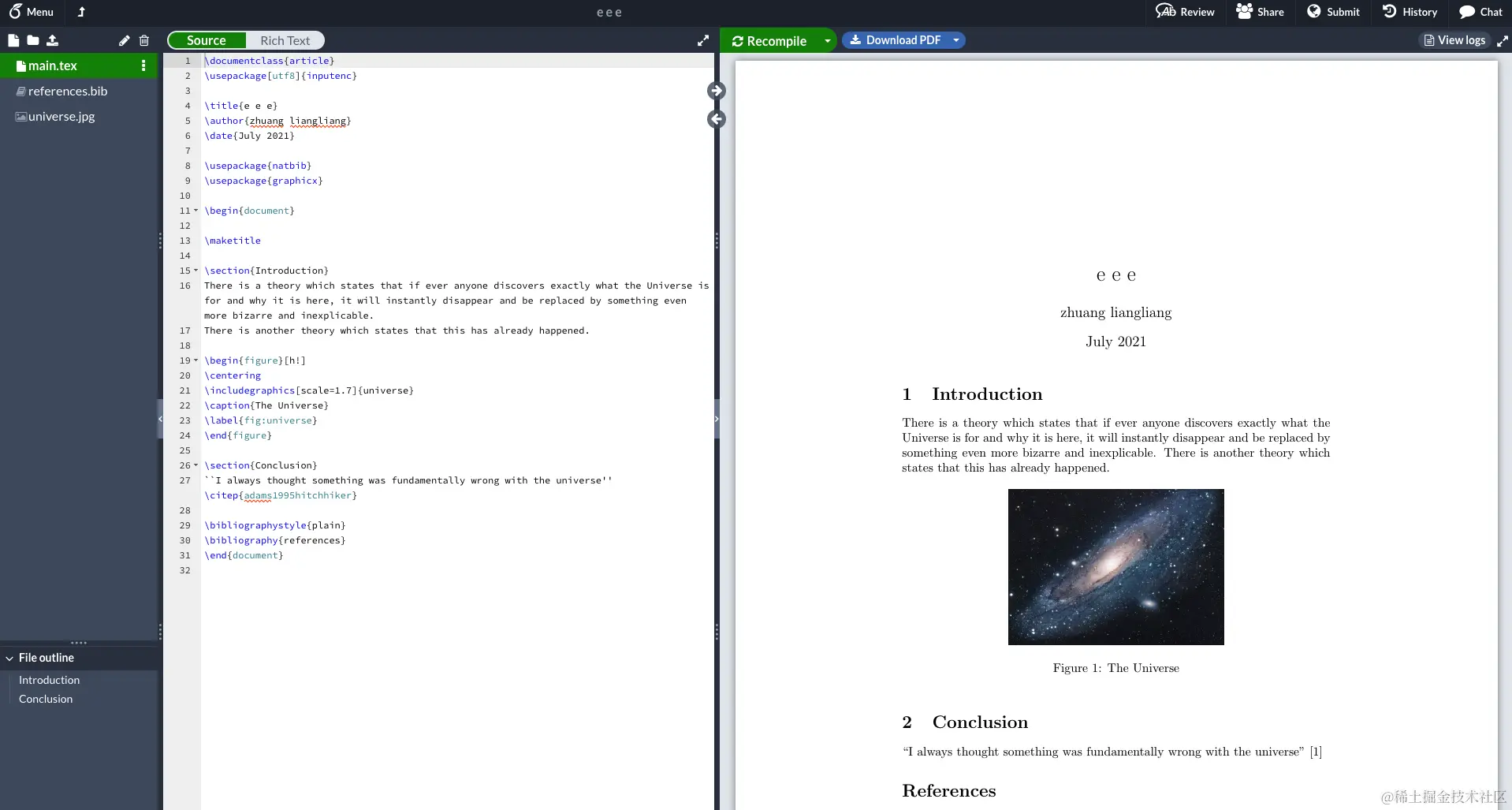Switch to Rich Text editor mode
Image resolution: width=1512 pixels, height=810 pixels.
pos(285,40)
